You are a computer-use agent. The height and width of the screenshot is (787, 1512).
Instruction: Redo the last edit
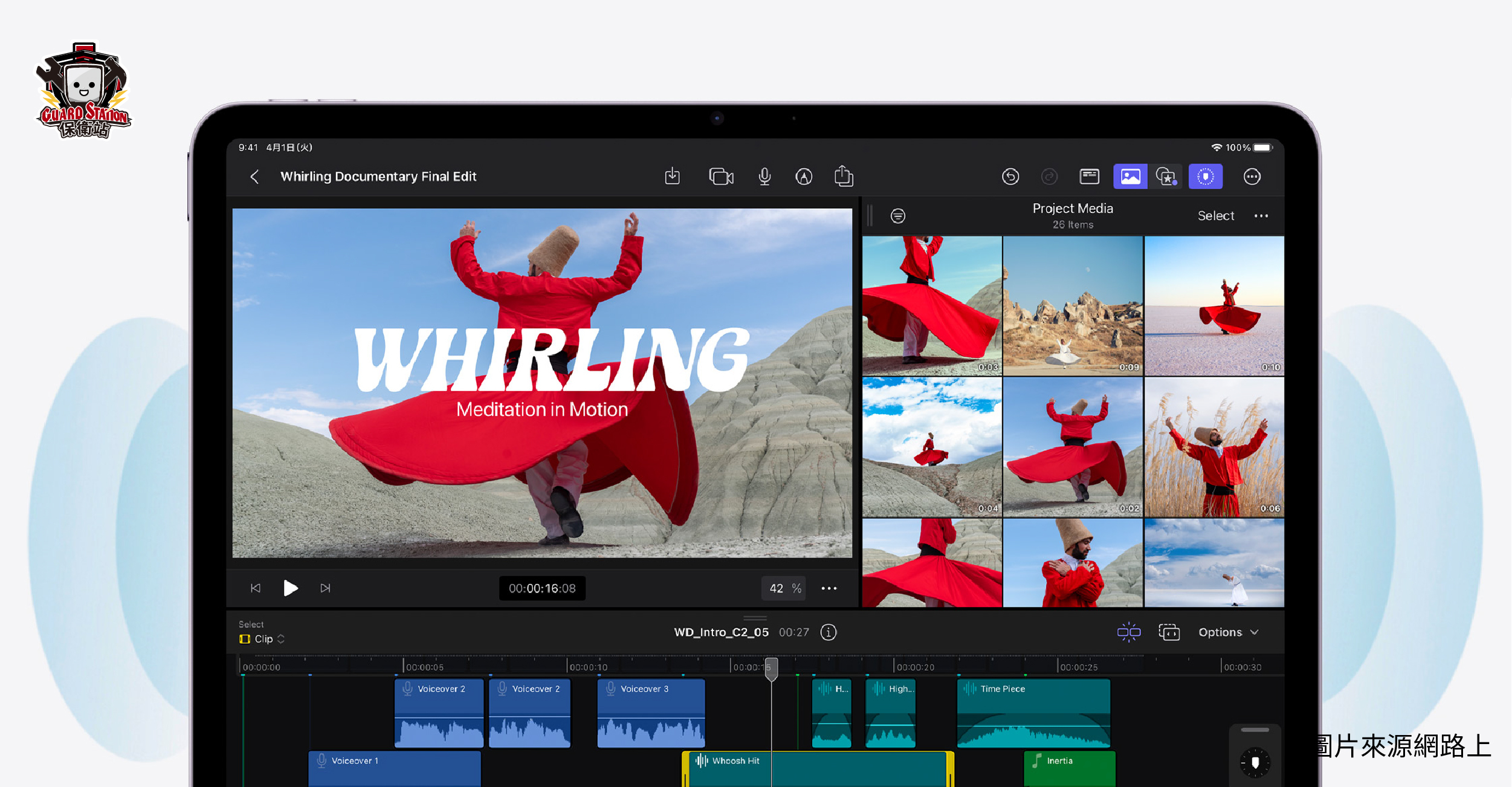(1050, 177)
